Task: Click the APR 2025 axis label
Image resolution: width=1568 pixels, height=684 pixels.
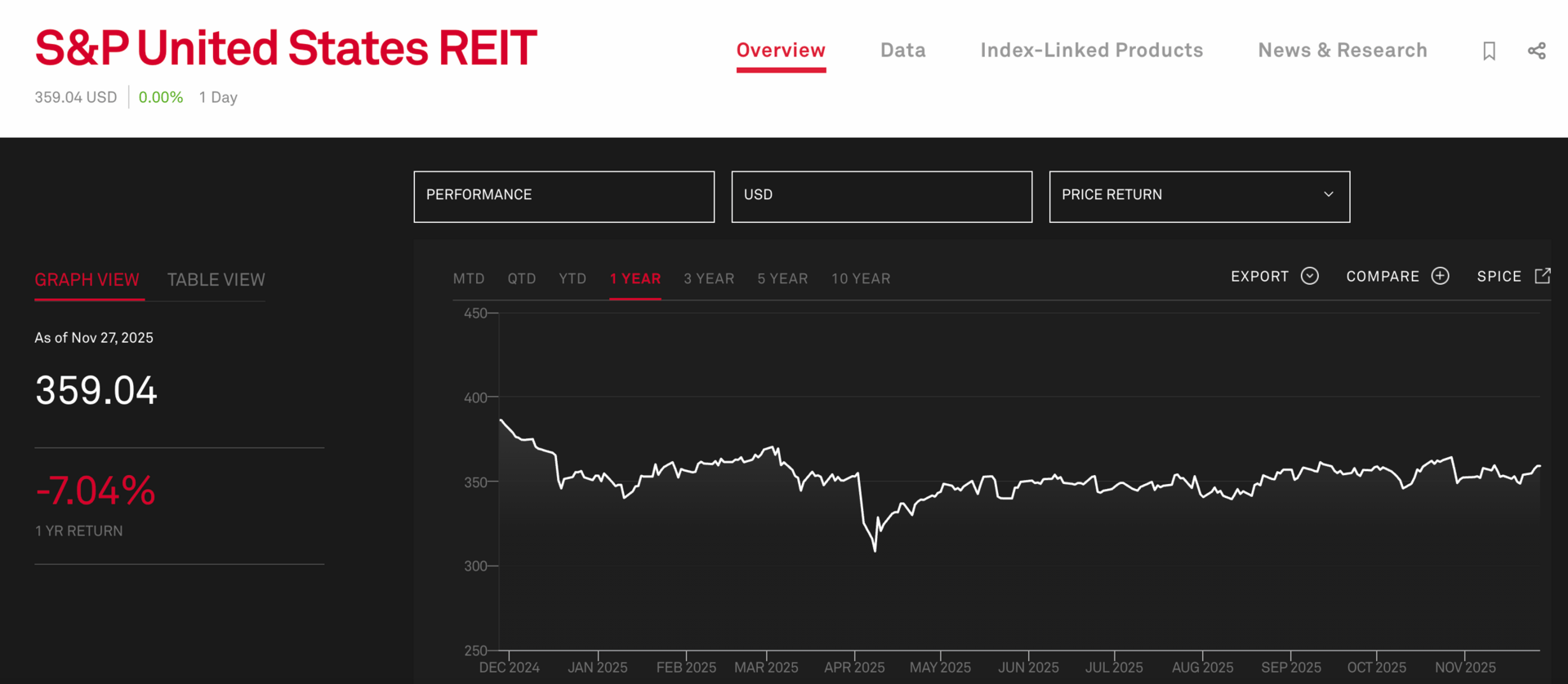Action: click(x=854, y=668)
